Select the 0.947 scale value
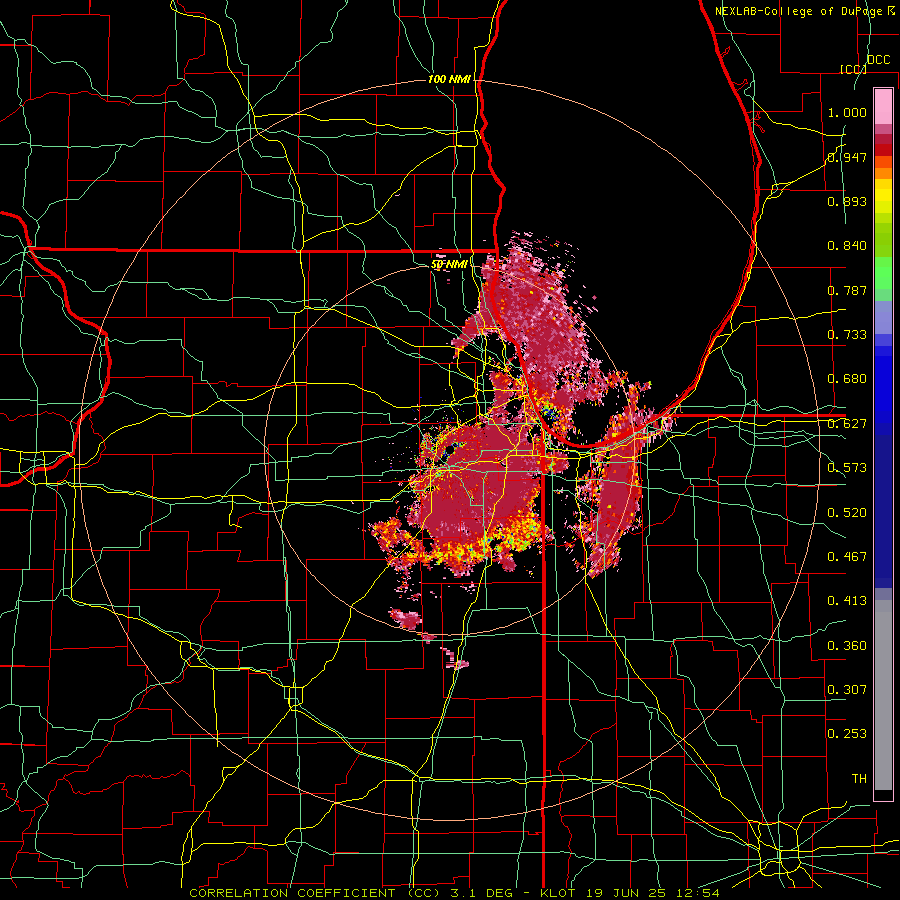The image size is (900, 900). [847, 157]
